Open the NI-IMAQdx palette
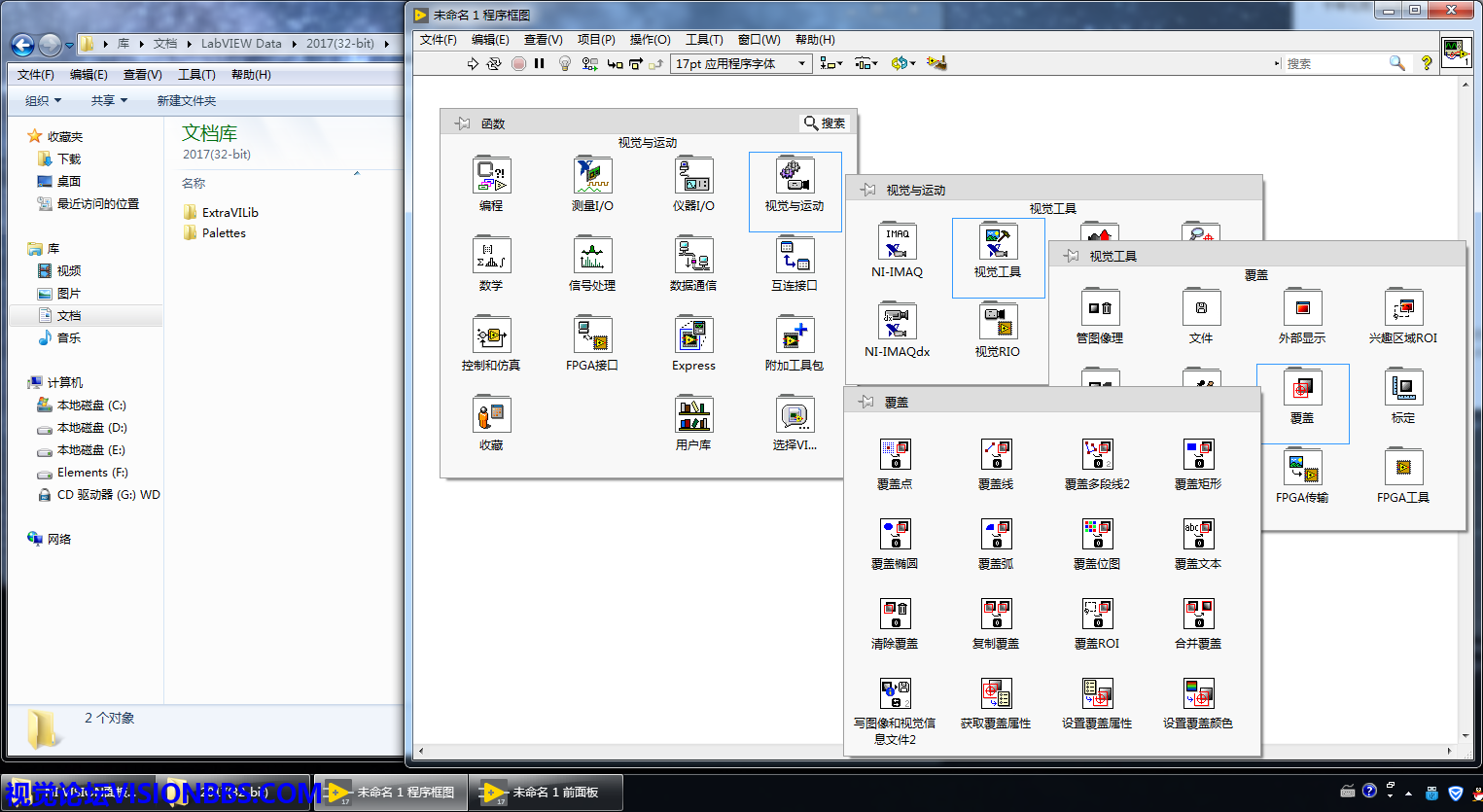The width and height of the screenshot is (1483, 812). [897, 323]
